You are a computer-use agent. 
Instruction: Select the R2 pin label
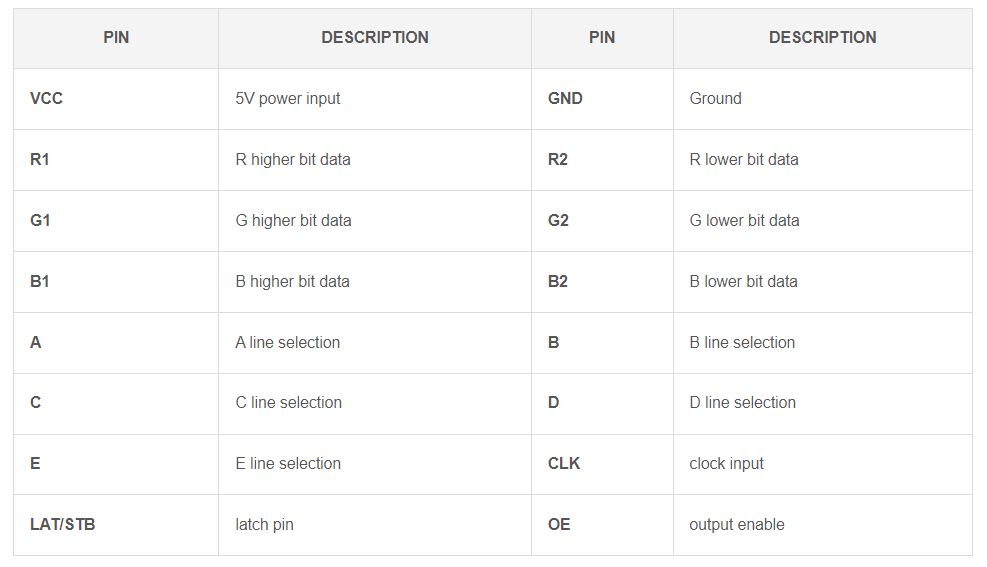point(558,160)
